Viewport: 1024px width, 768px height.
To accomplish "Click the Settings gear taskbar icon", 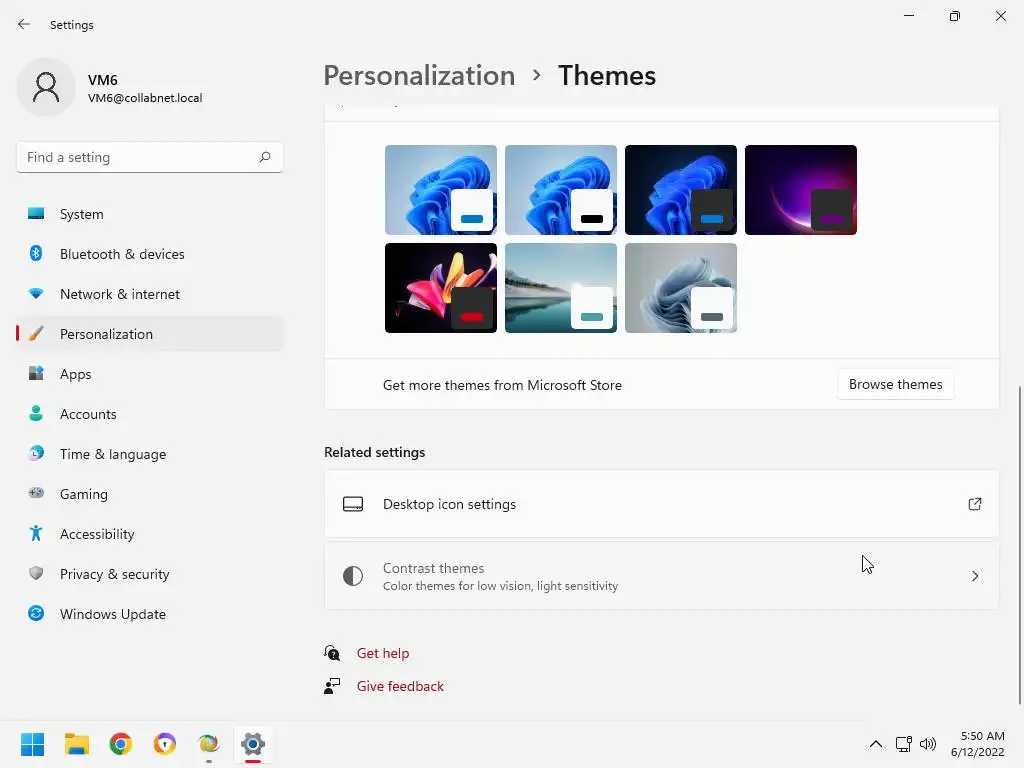I will tap(253, 744).
